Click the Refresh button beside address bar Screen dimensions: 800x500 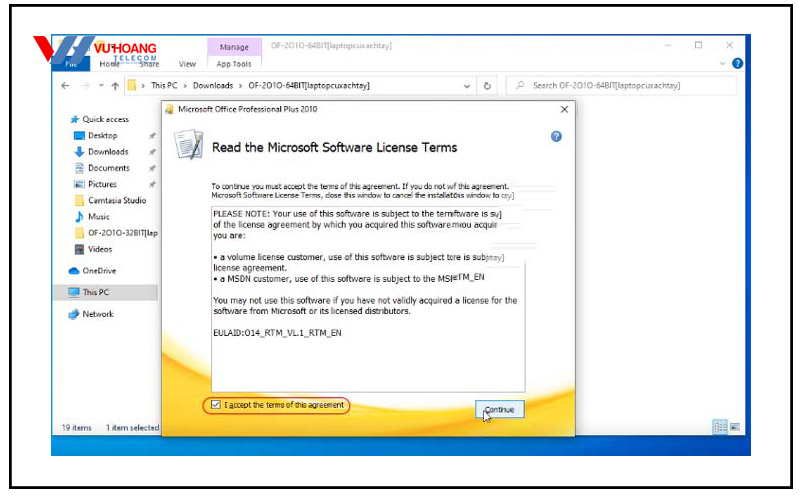(x=487, y=86)
